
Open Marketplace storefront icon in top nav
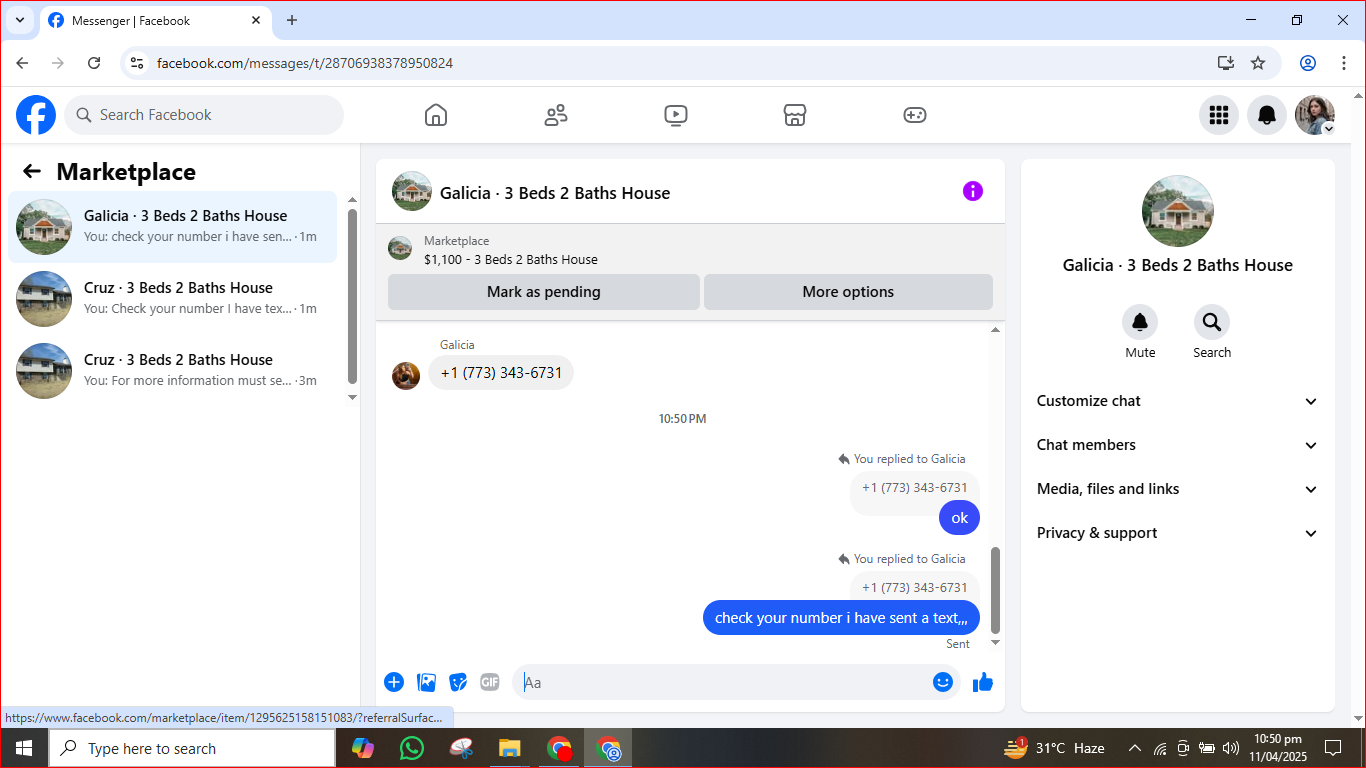795,115
